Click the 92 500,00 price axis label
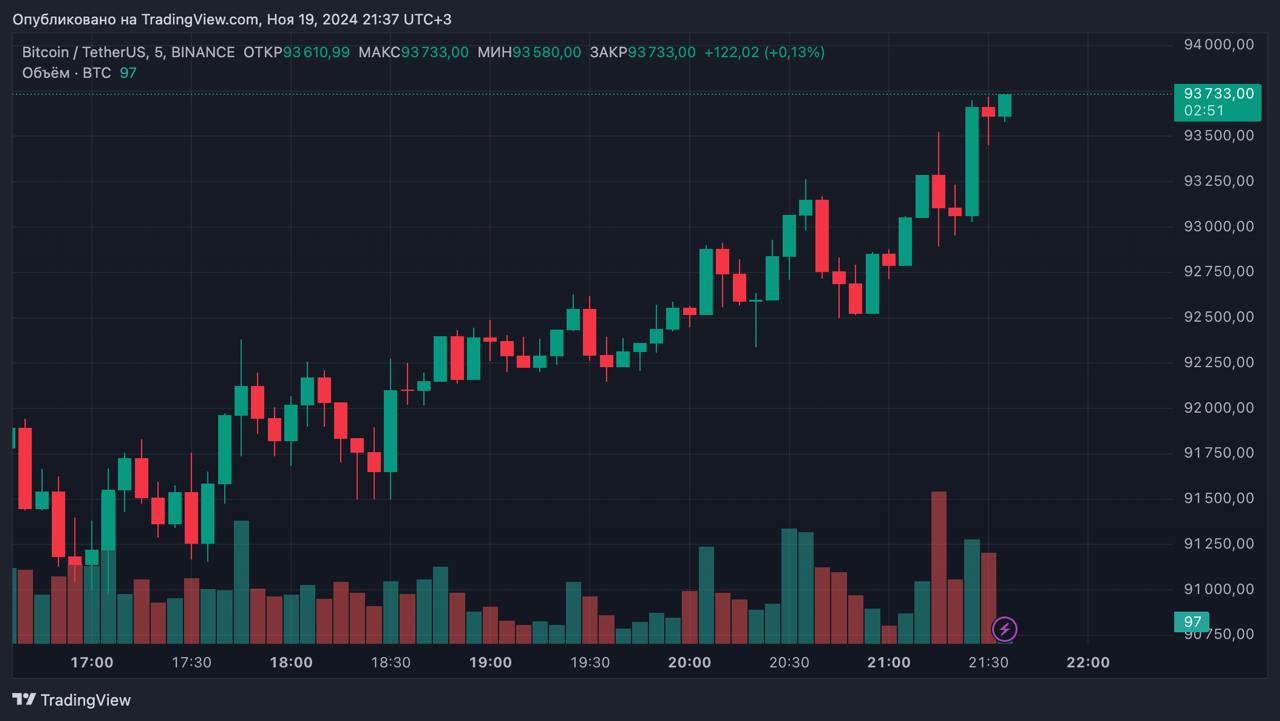 click(x=1218, y=317)
